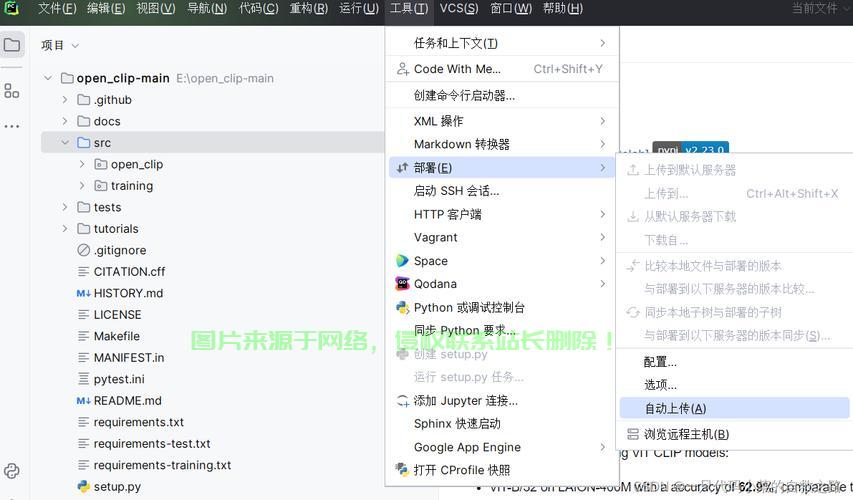Image resolution: width=853 pixels, height=500 pixels.
Task: Select MANIFEST.in in project tree
Action: (129, 358)
